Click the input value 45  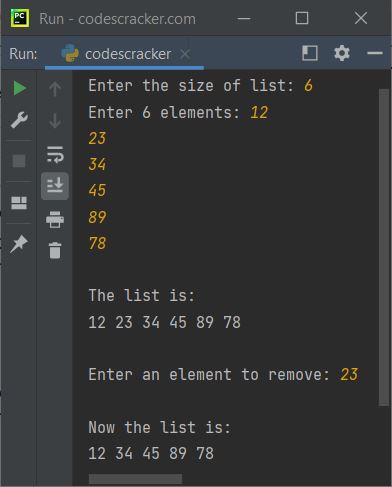pos(97,190)
